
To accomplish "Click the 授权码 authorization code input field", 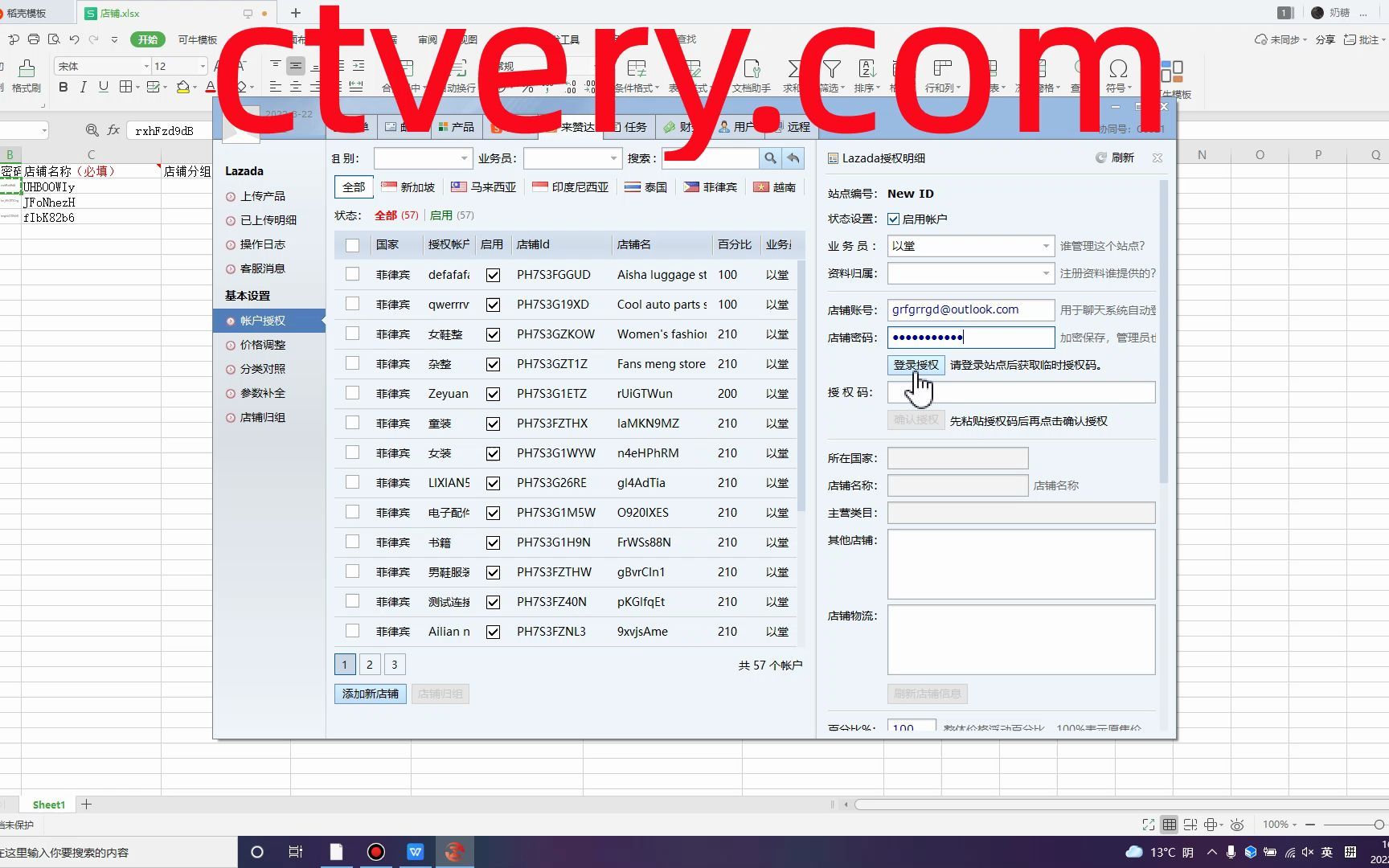I will point(1021,392).
